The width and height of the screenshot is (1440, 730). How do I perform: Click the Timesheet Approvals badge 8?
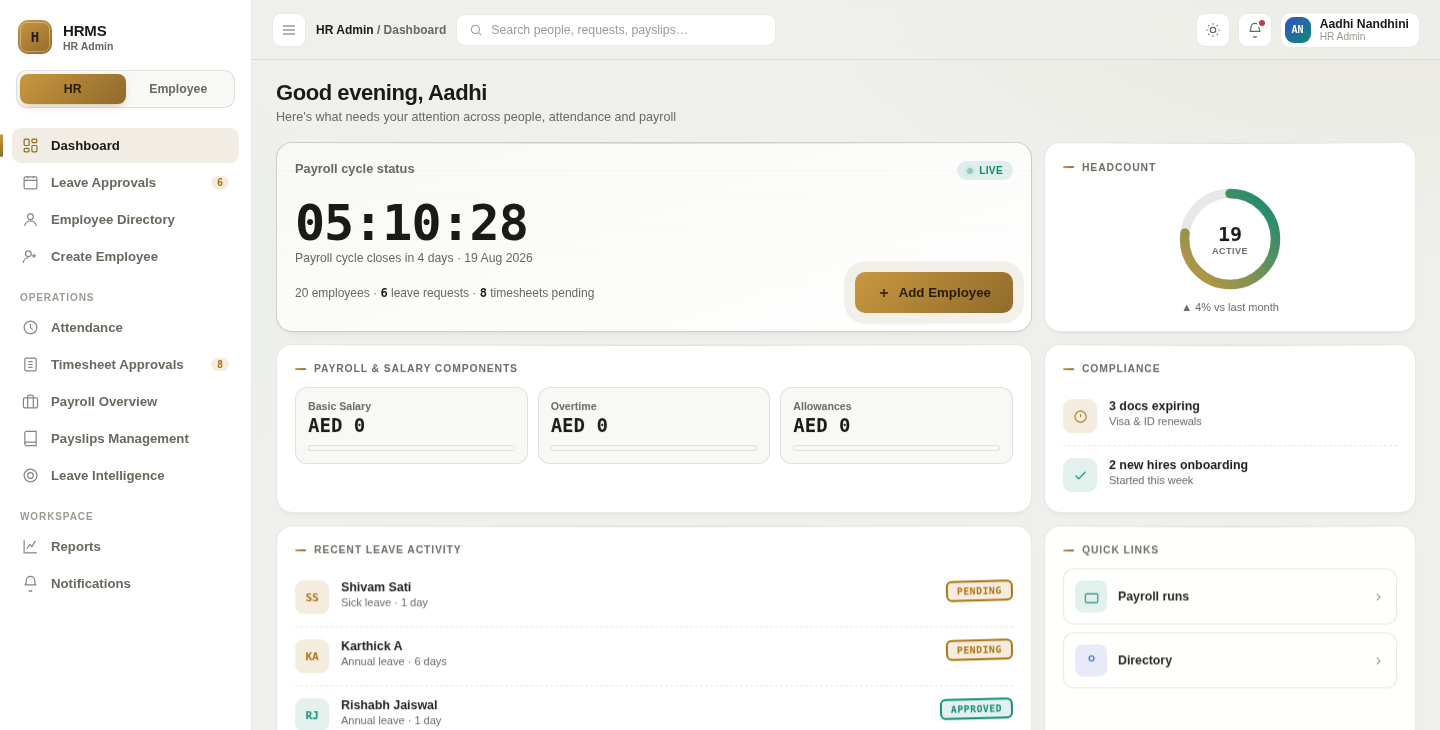coord(220,365)
